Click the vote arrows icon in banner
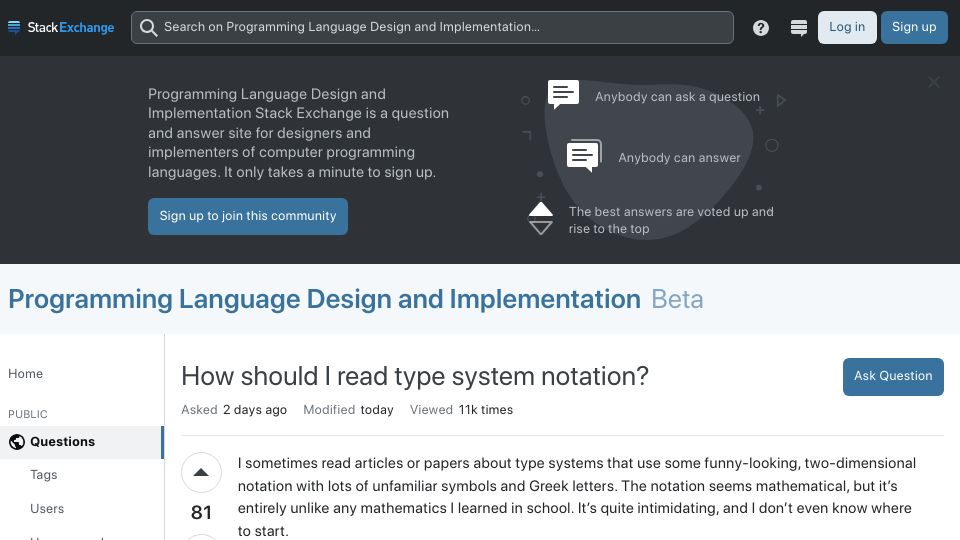The image size is (960, 540). point(541,219)
